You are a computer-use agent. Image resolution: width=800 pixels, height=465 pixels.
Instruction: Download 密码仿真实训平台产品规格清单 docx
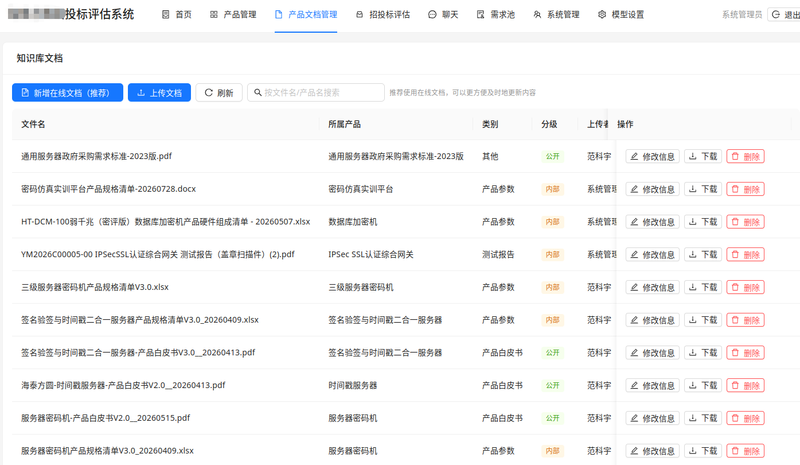tap(703, 189)
